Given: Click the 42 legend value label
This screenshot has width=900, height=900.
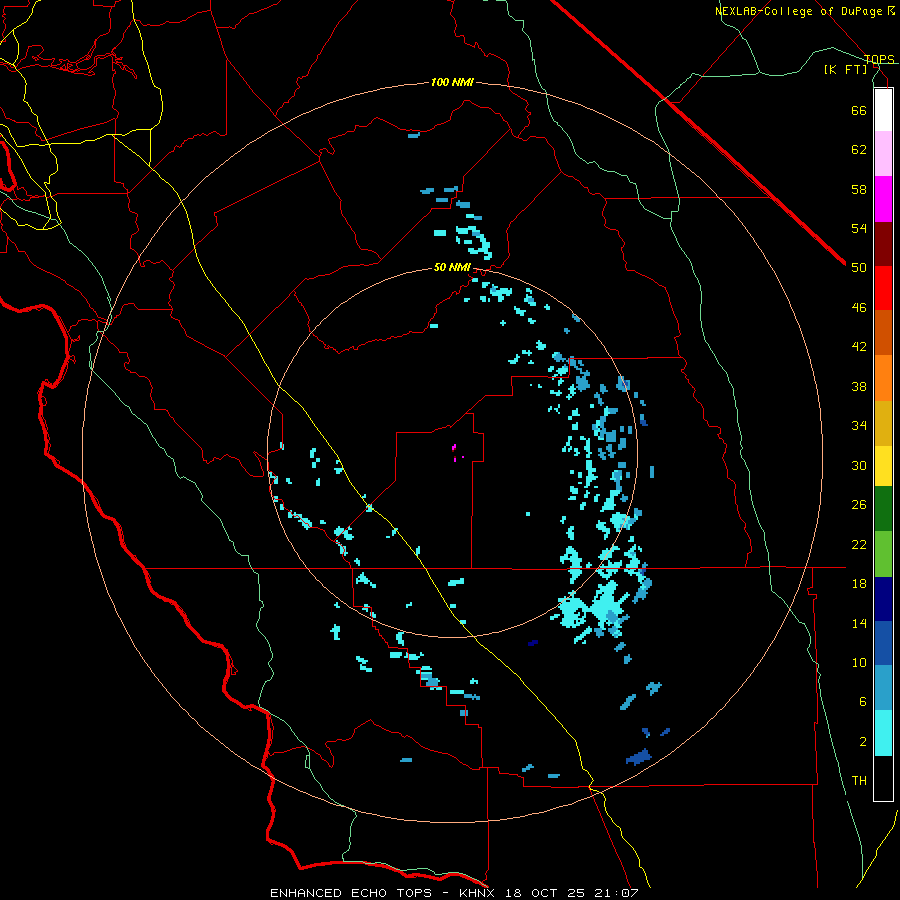Looking at the screenshot, I should (859, 347).
